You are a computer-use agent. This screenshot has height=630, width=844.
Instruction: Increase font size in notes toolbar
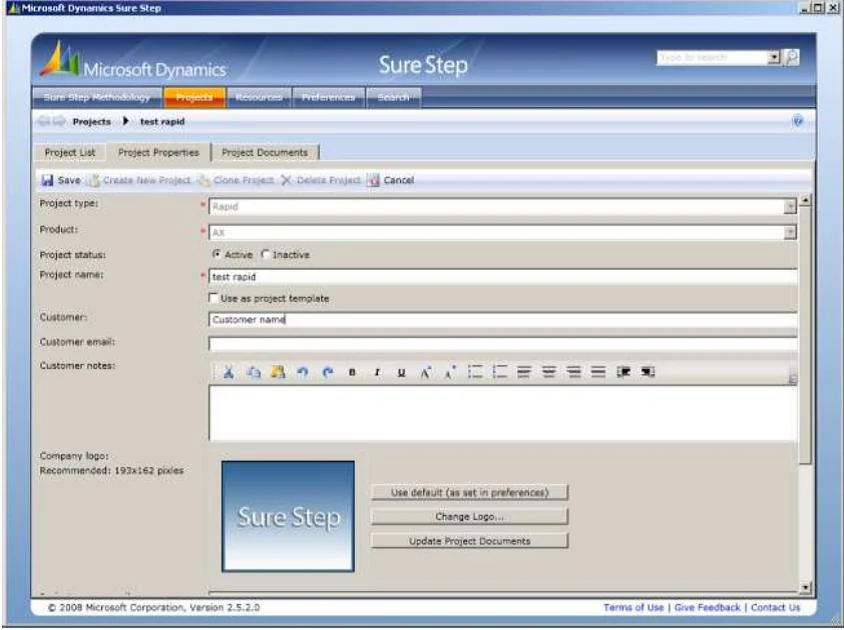[426, 372]
